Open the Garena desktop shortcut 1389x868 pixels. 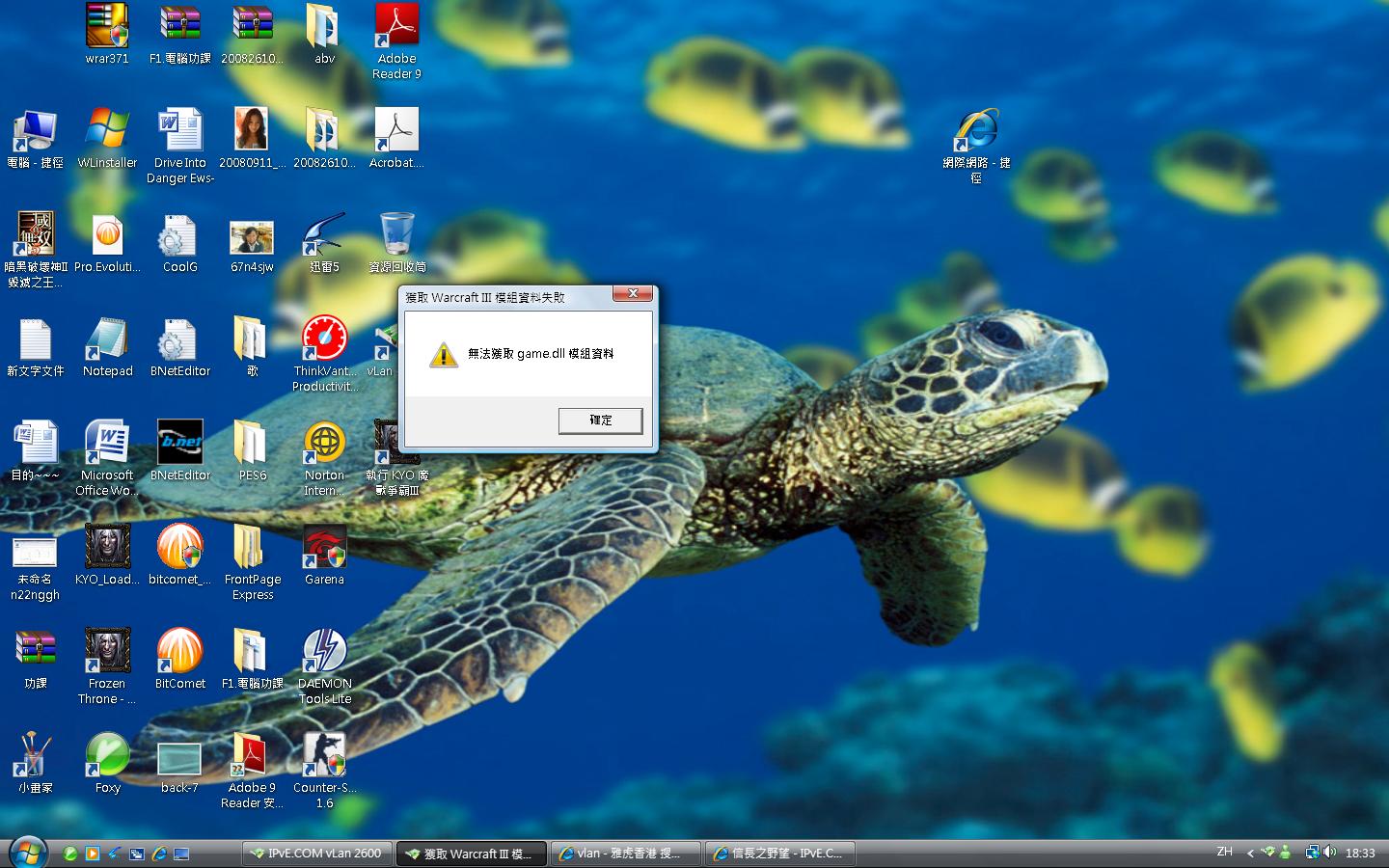point(324,549)
